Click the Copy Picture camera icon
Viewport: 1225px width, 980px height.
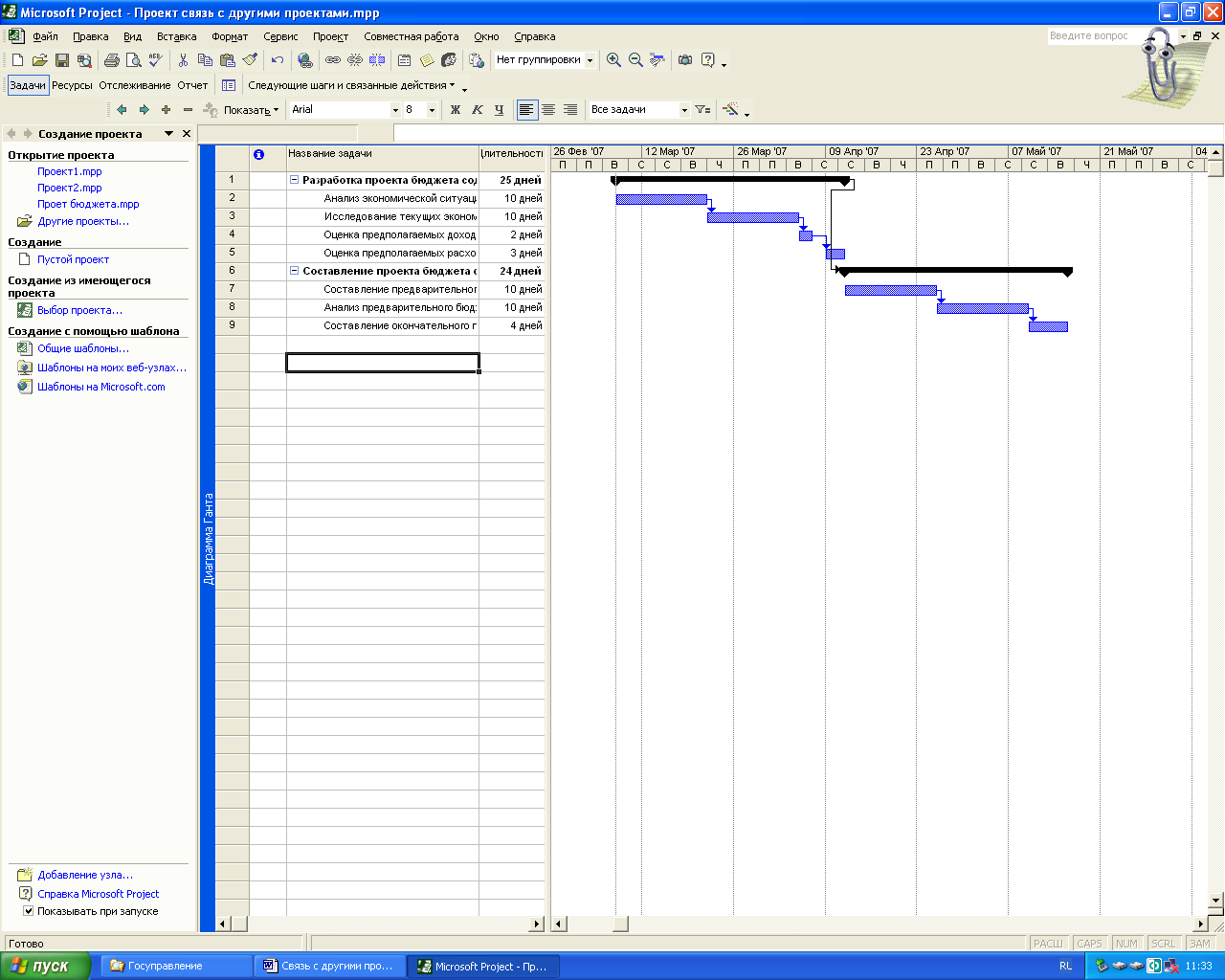coord(685,60)
